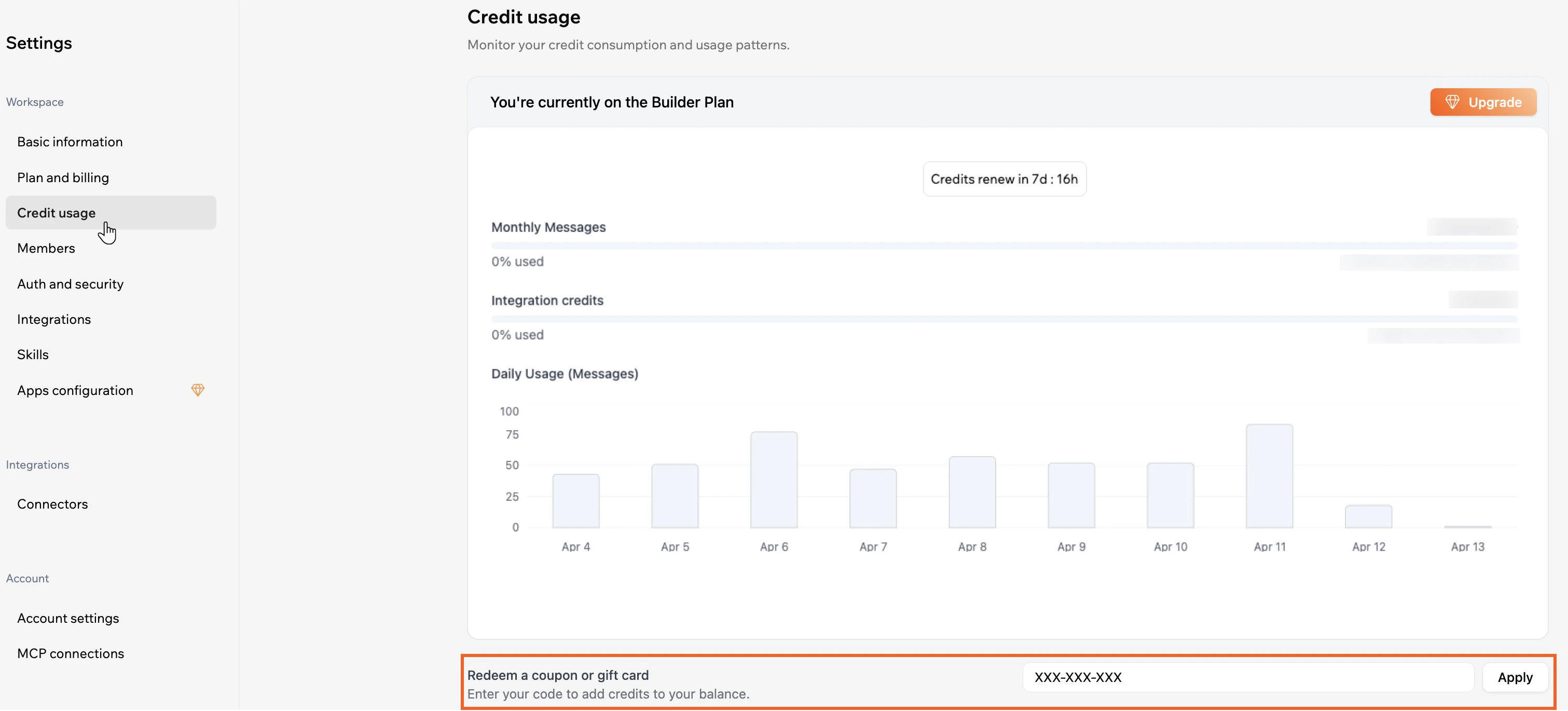Open Plan and billing settings
Image resolution: width=1568 pixels, height=711 pixels.
click(x=63, y=177)
